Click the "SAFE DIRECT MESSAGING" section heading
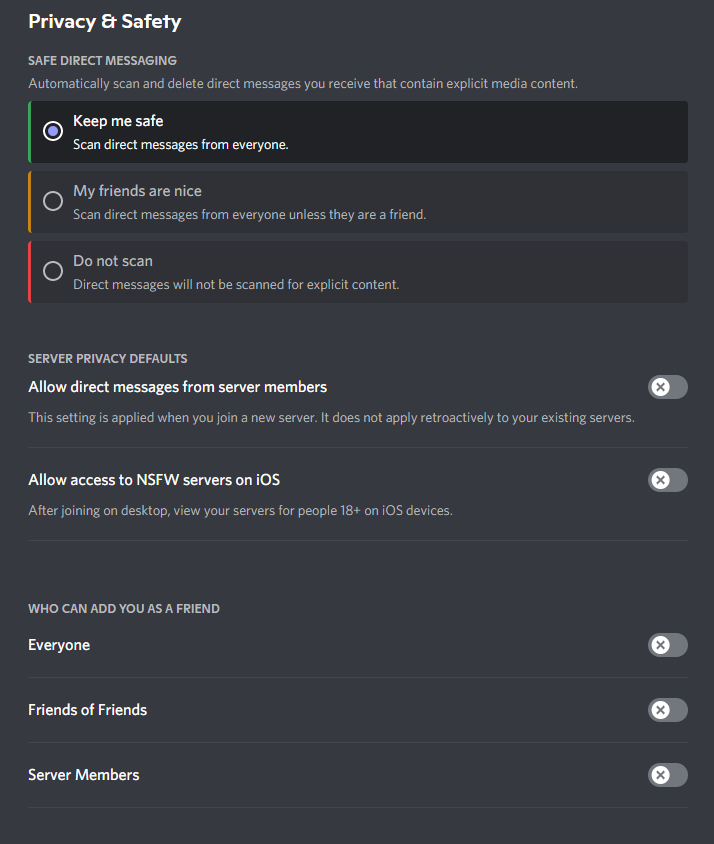 point(102,60)
